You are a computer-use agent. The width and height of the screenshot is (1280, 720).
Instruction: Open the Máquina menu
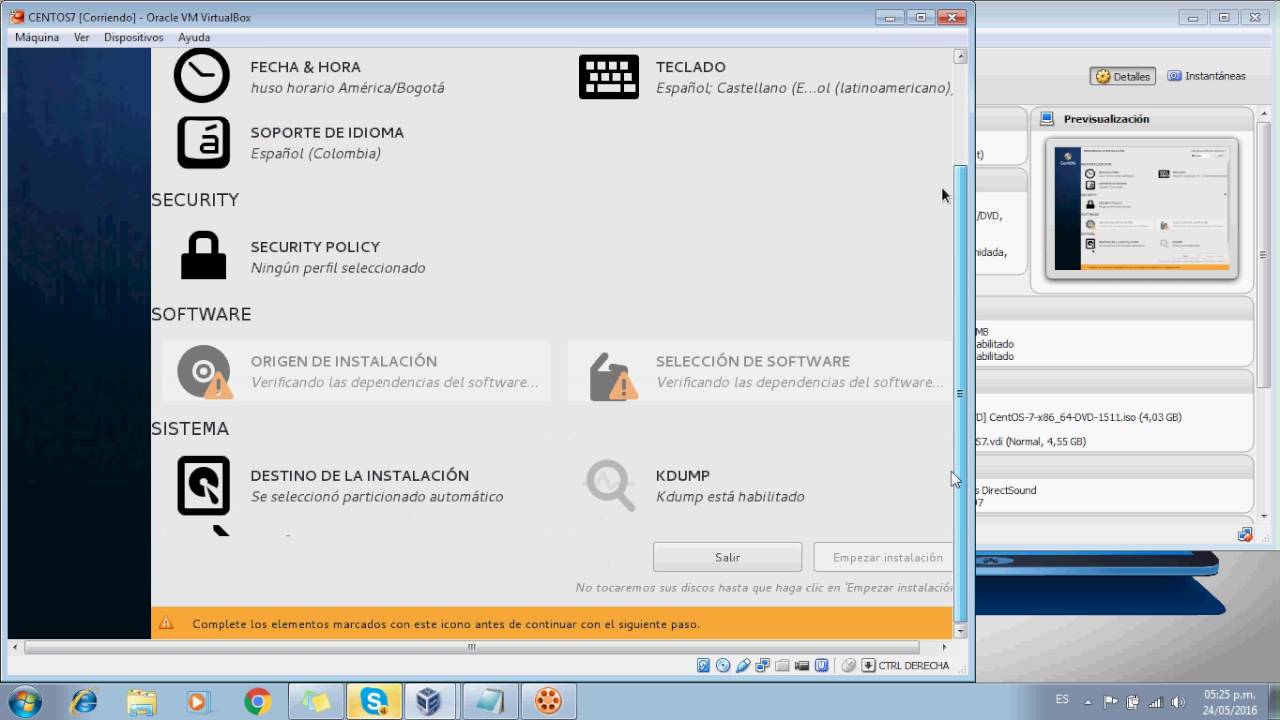pos(37,37)
